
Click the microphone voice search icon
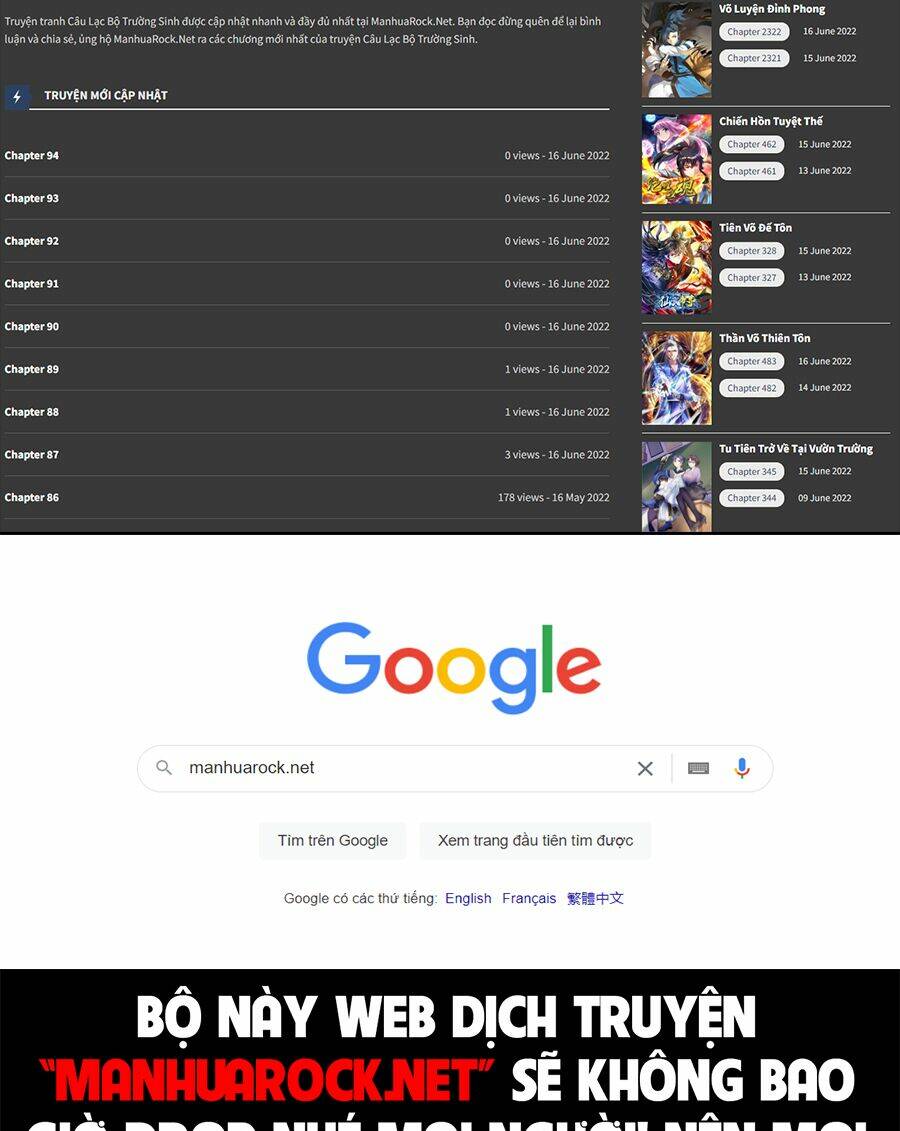[x=741, y=768]
